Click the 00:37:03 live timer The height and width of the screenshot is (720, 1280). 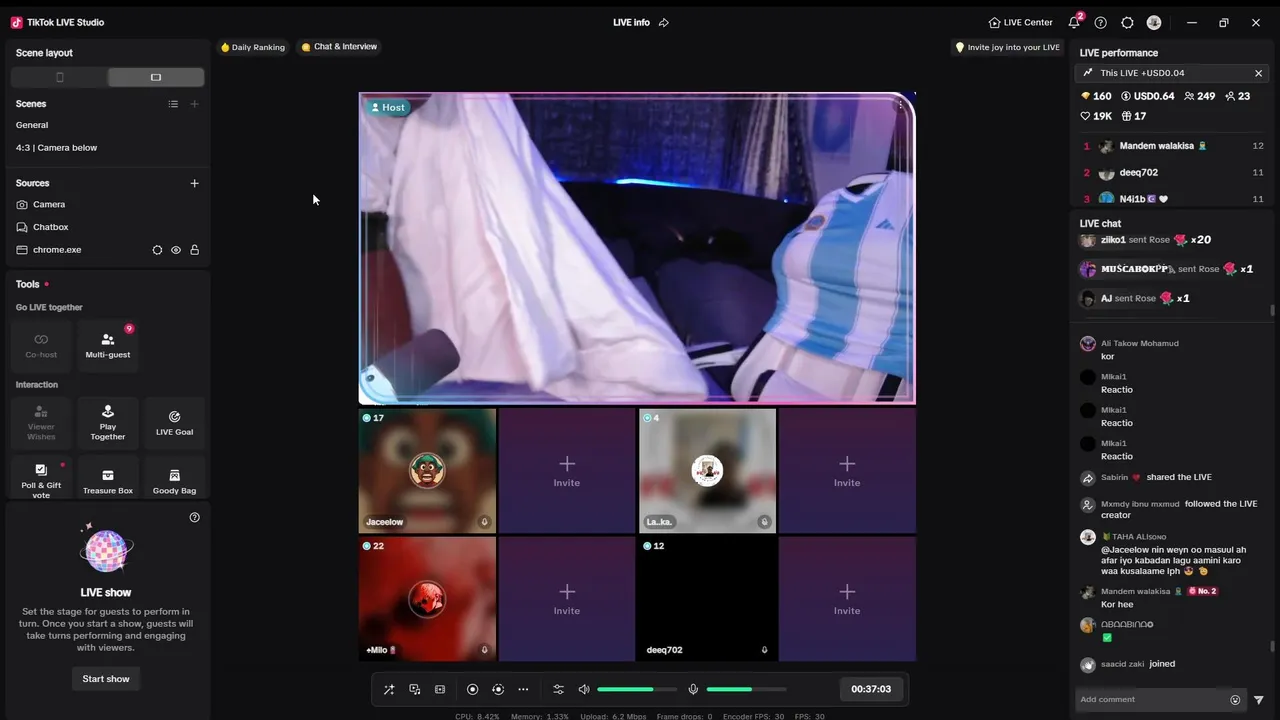(871, 689)
